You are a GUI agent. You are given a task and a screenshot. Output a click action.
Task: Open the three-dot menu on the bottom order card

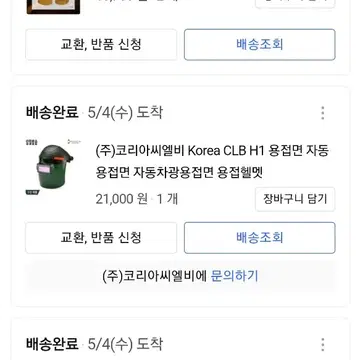(322, 344)
